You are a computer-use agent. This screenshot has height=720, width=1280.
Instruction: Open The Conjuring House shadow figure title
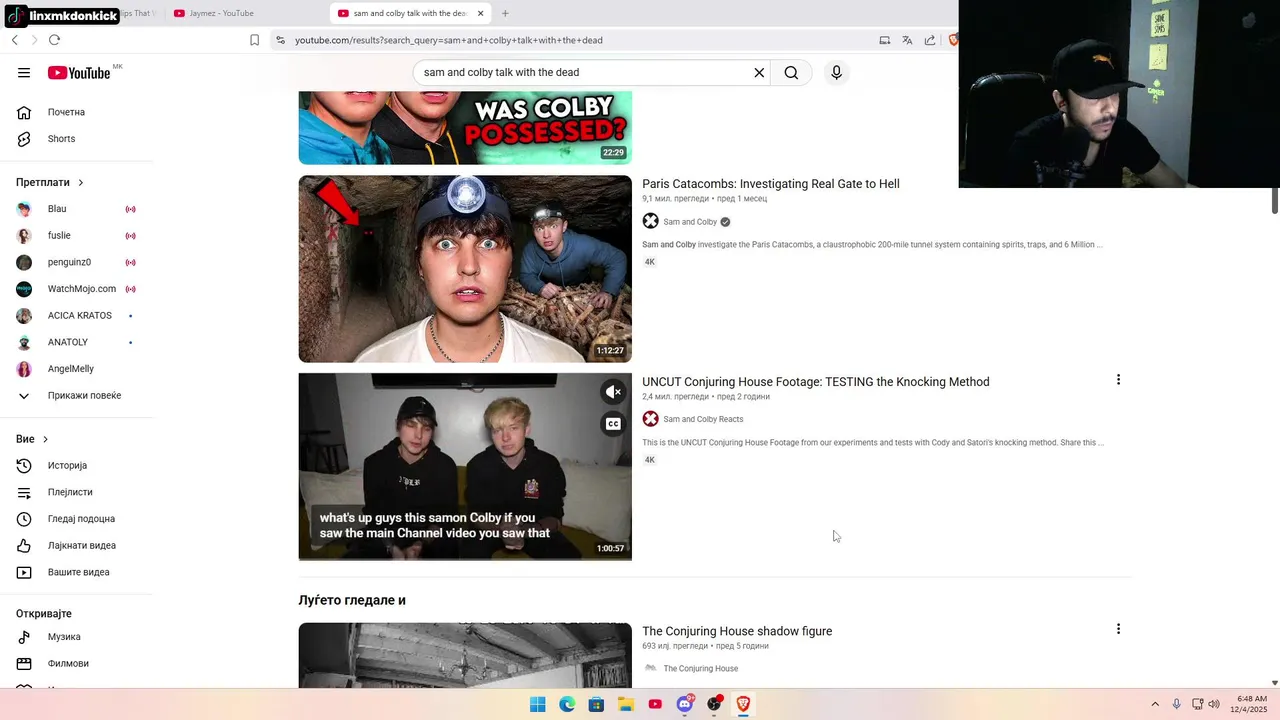pyautogui.click(x=737, y=631)
